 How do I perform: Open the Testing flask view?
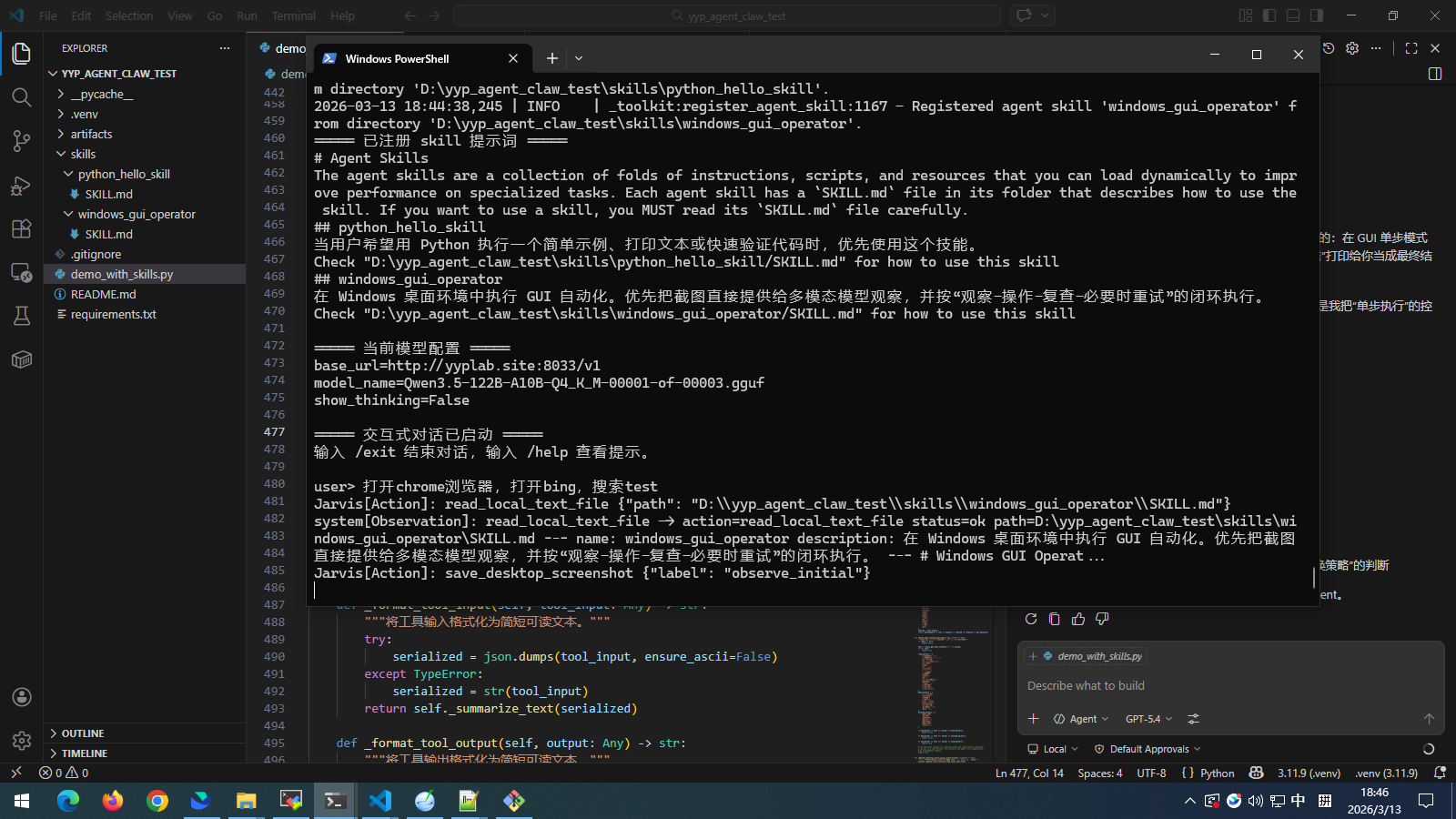(x=22, y=316)
